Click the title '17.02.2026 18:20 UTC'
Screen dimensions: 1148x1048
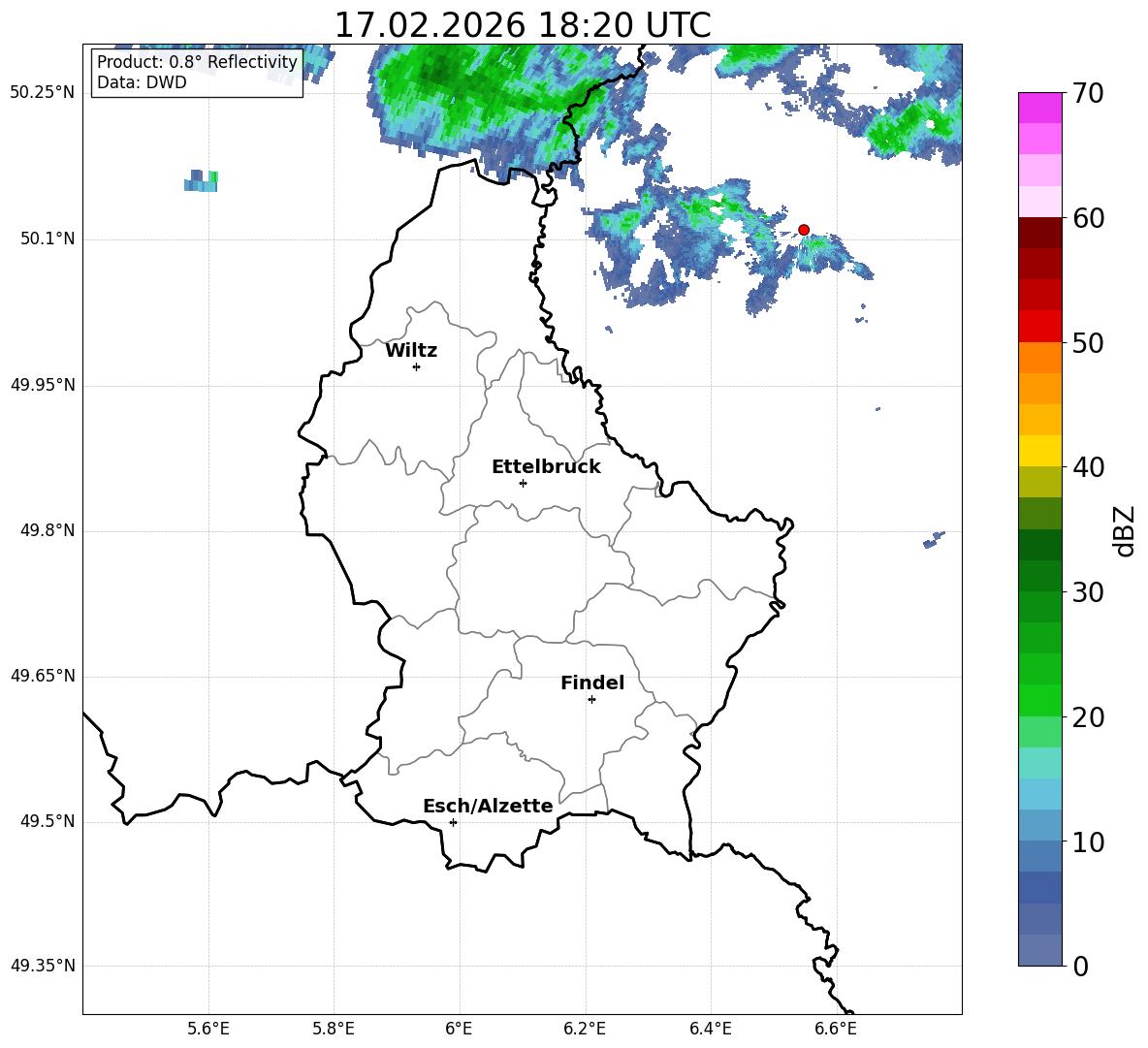(x=522, y=25)
